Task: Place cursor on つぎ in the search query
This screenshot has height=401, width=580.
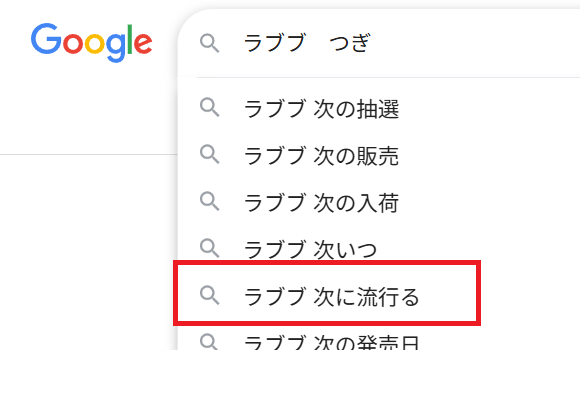Action: (349, 43)
